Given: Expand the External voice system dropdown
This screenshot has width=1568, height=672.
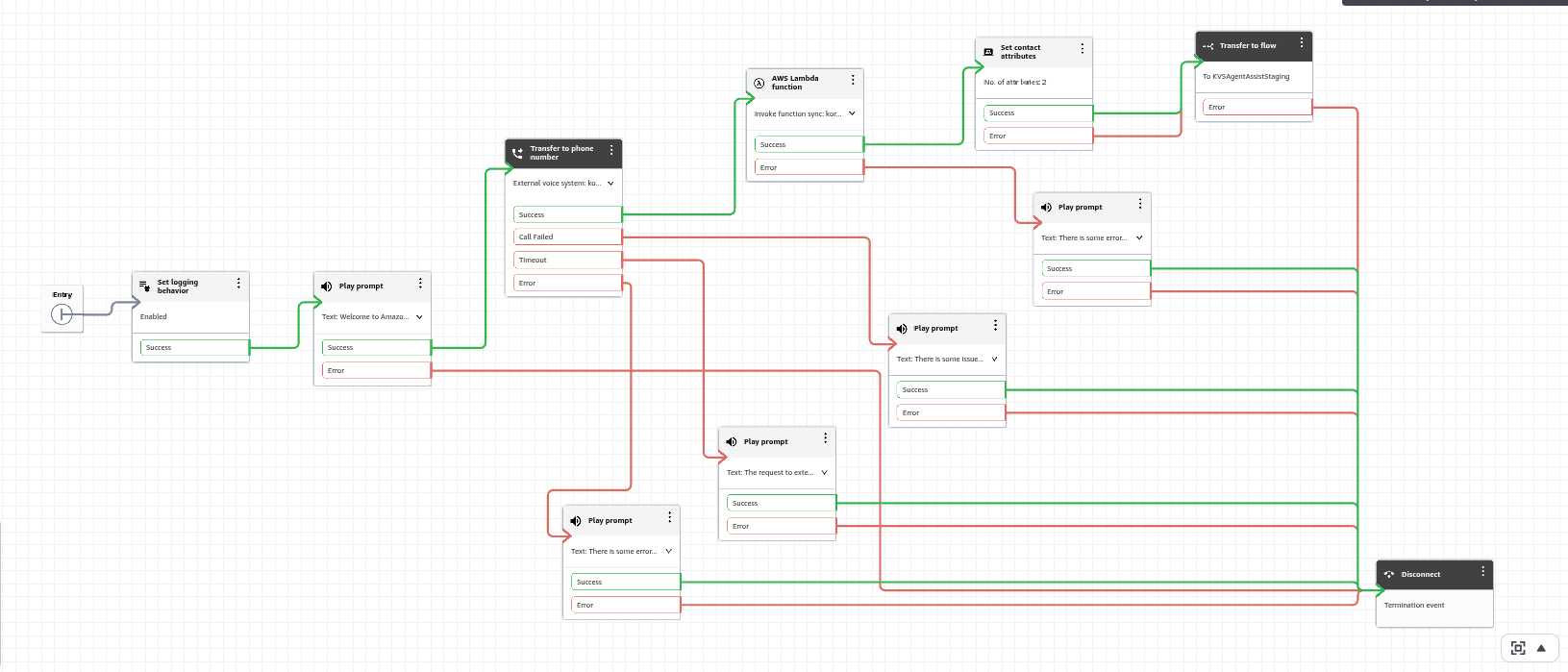Looking at the screenshot, I should (x=610, y=184).
